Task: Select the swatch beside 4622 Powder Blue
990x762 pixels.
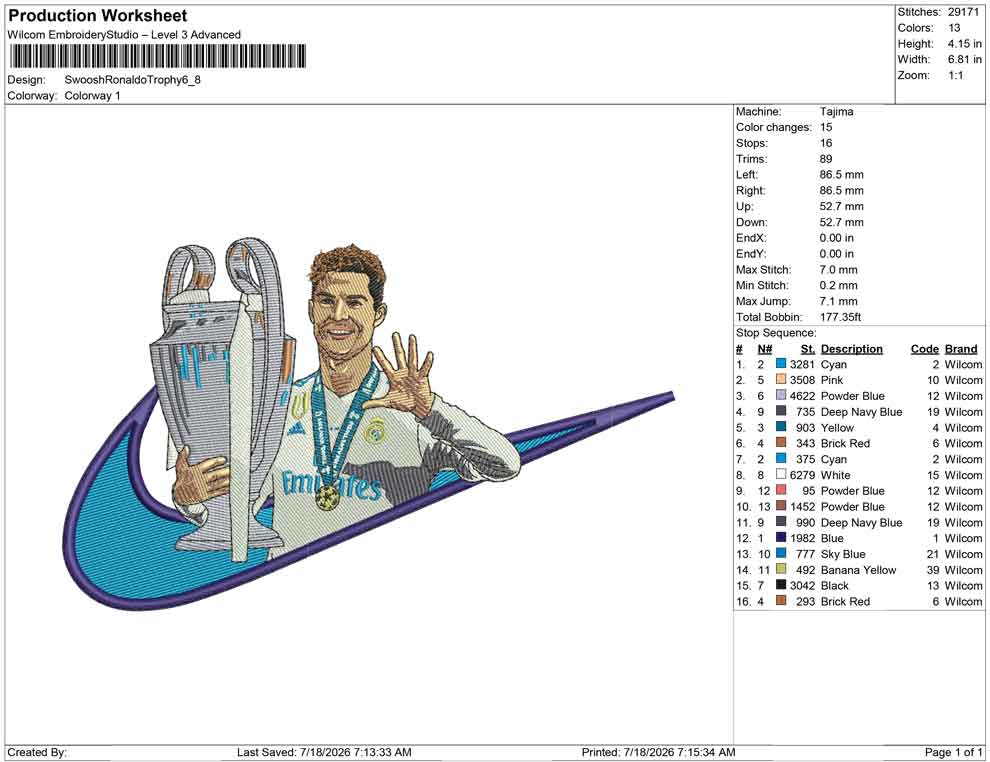Action: (x=781, y=395)
